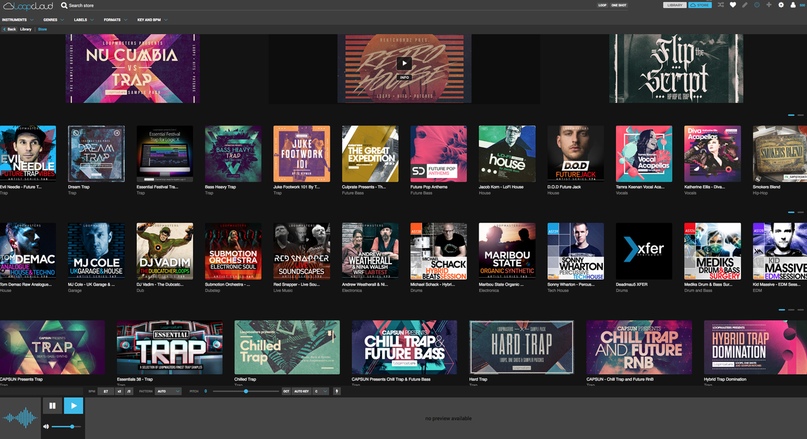The width and height of the screenshot is (807, 439).
Task: Adjust the pitch slider handle
Action: coord(245,391)
